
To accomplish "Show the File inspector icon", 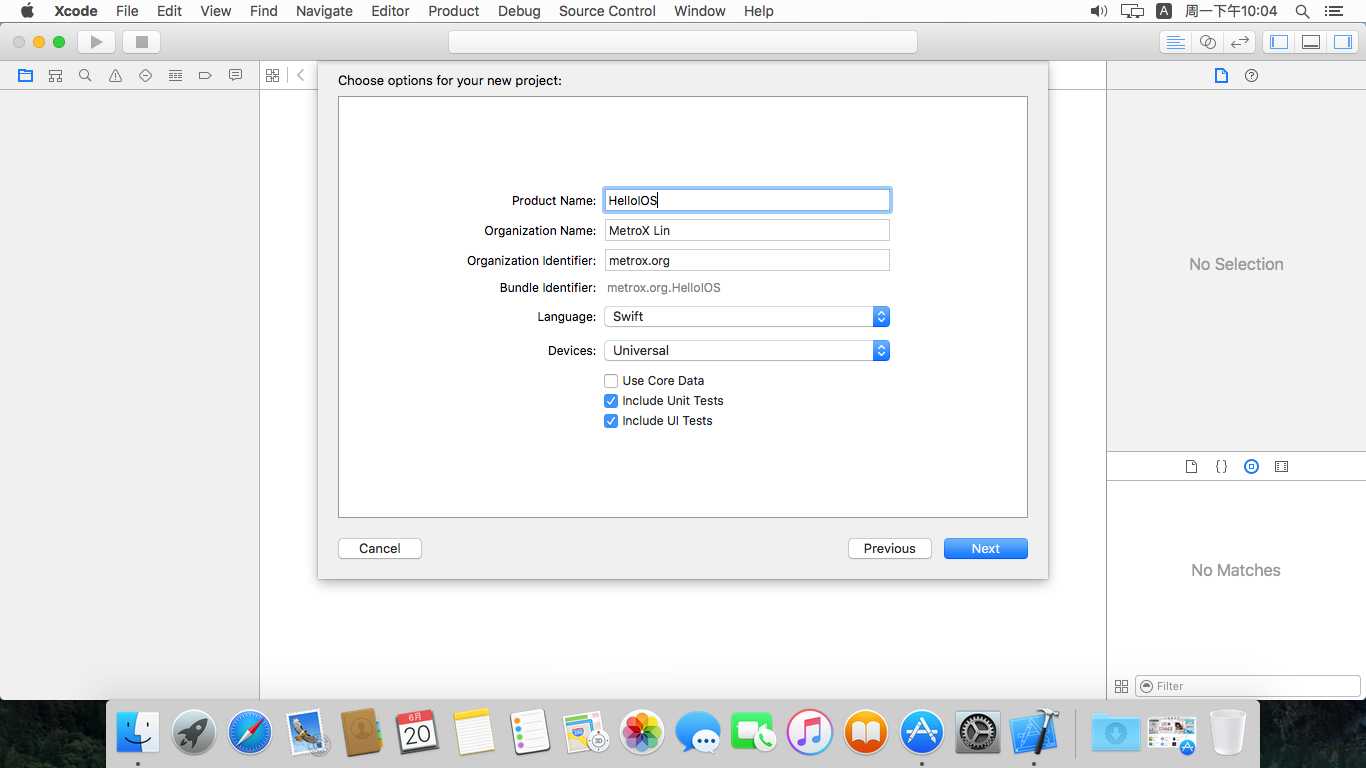I will point(1221,75).
